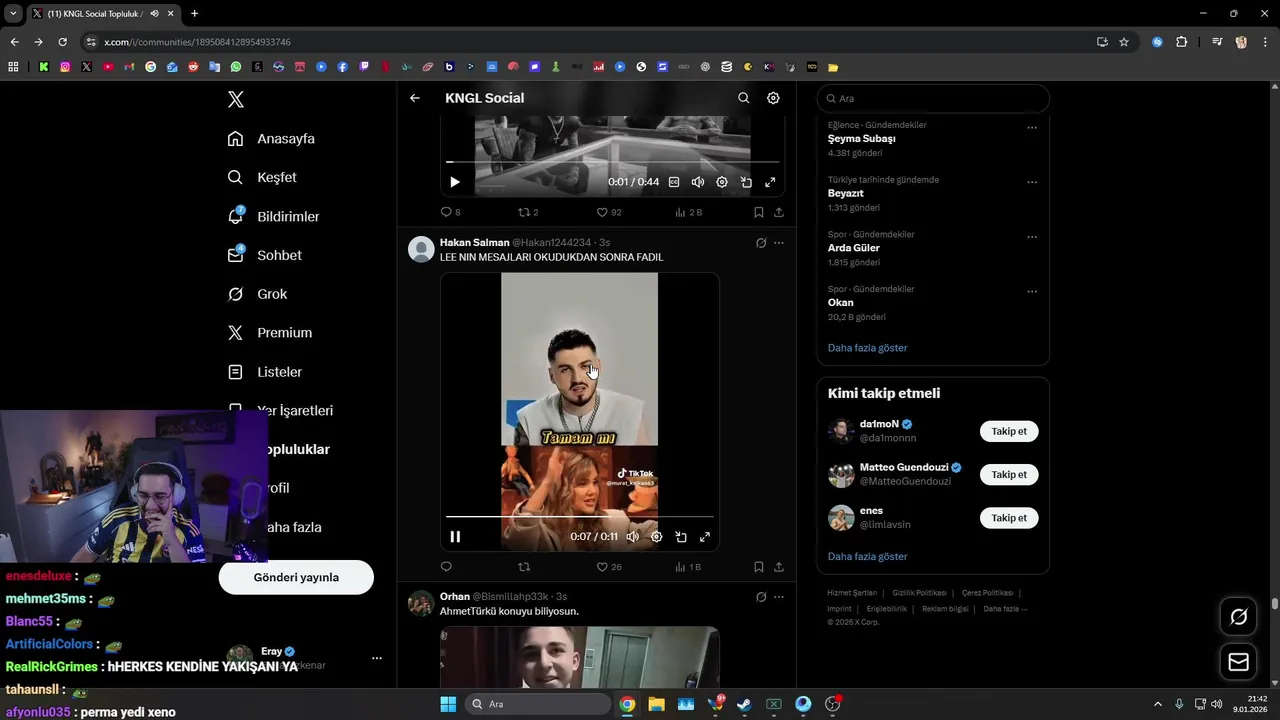
Task: Reply to the post with 8 comments
Action: point(447,212)
